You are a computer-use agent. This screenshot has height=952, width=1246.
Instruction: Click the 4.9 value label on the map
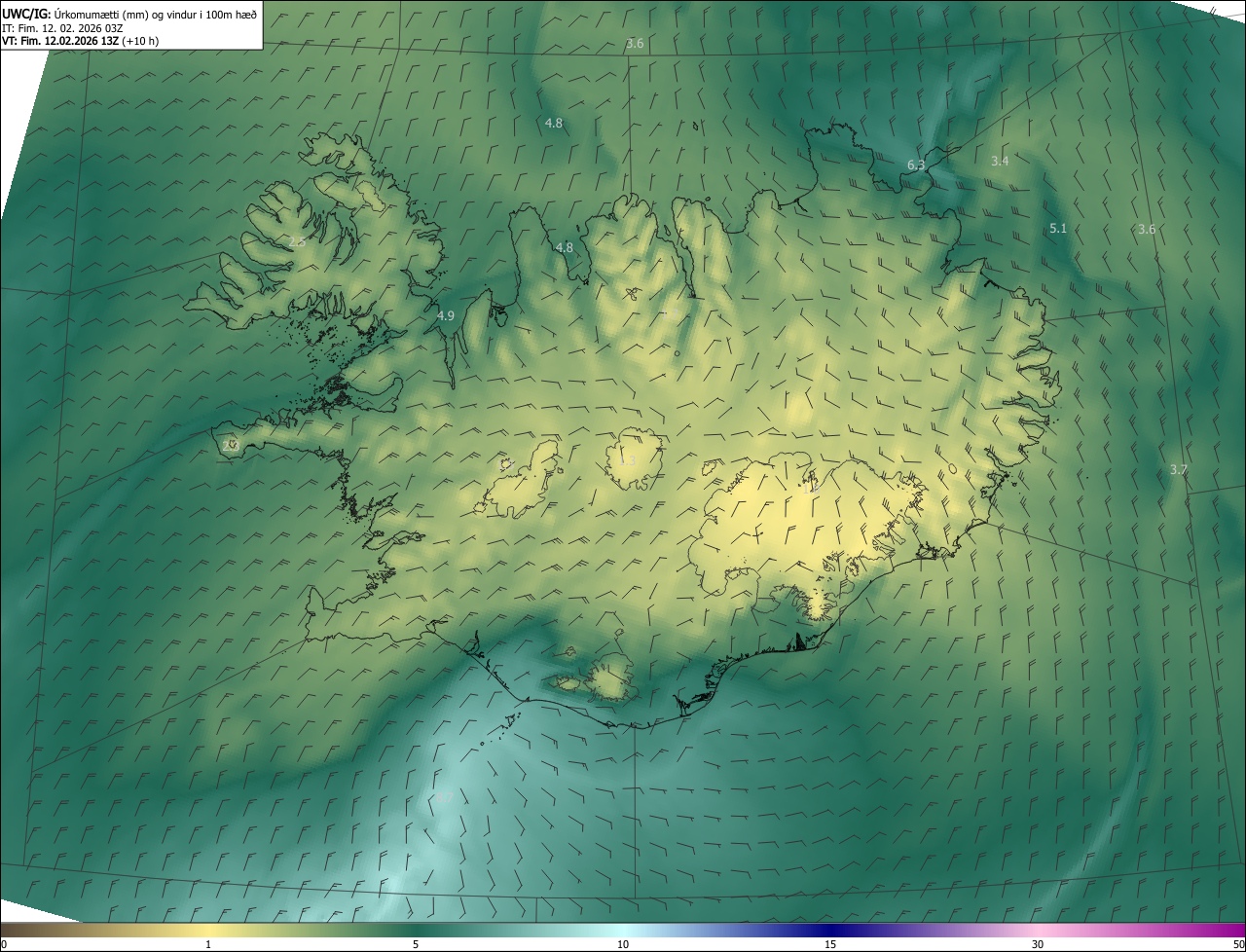tap(446, 316)
